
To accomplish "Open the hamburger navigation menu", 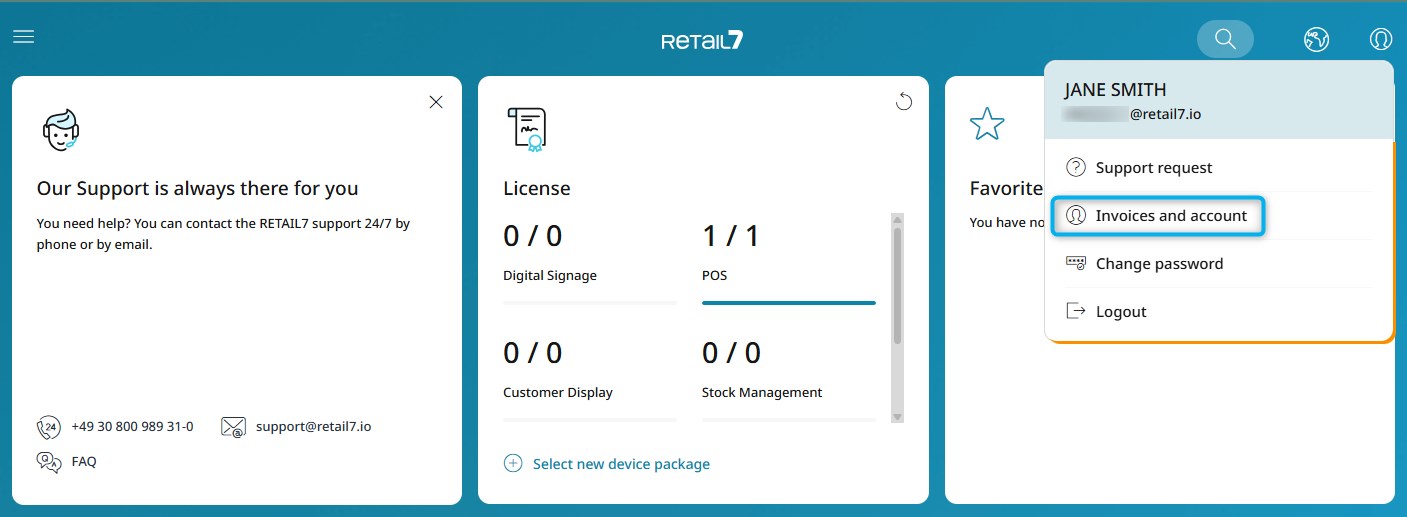I will pyautogui.click(x=24, y=37).
